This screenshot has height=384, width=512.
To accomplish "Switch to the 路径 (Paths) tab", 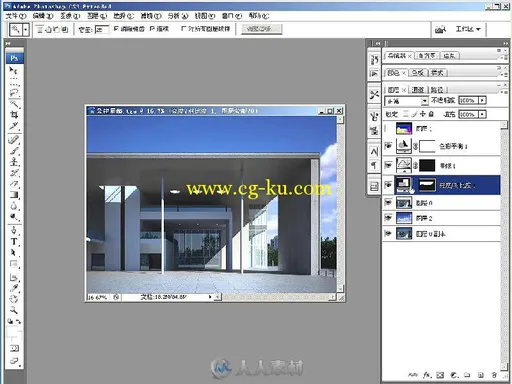I will (x=437, y=90).
